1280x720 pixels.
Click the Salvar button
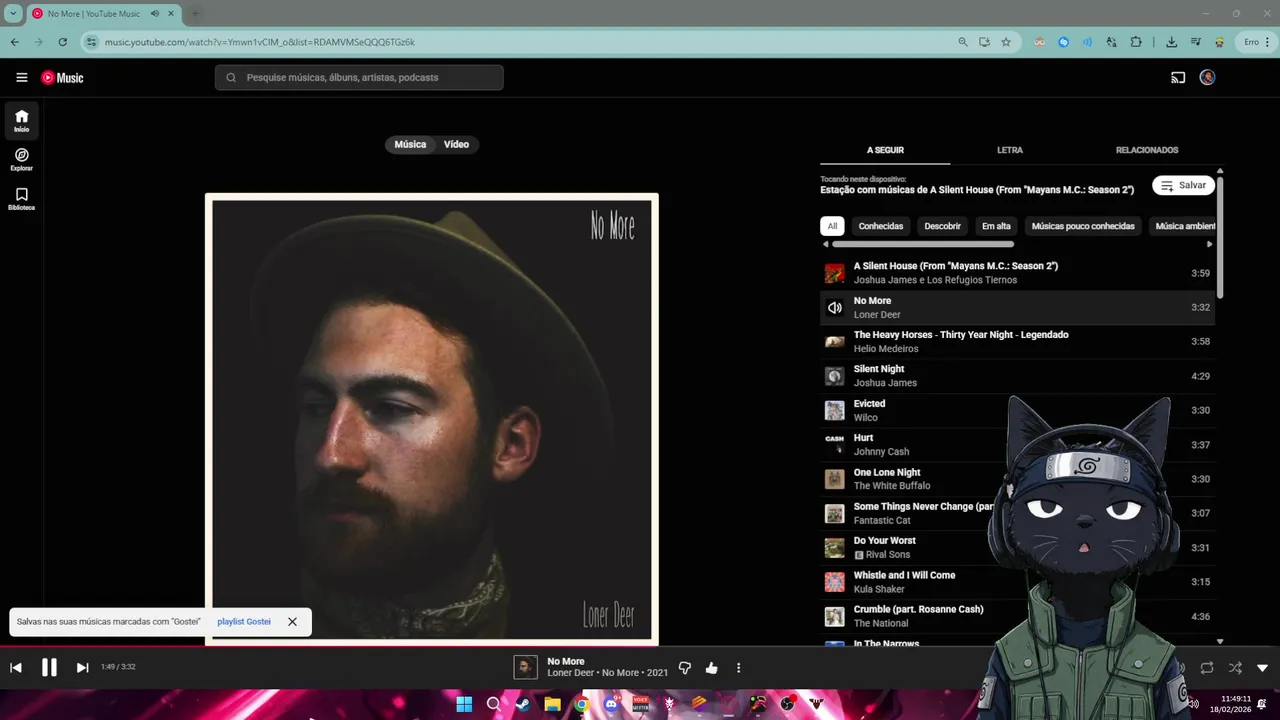(1183, 185)
